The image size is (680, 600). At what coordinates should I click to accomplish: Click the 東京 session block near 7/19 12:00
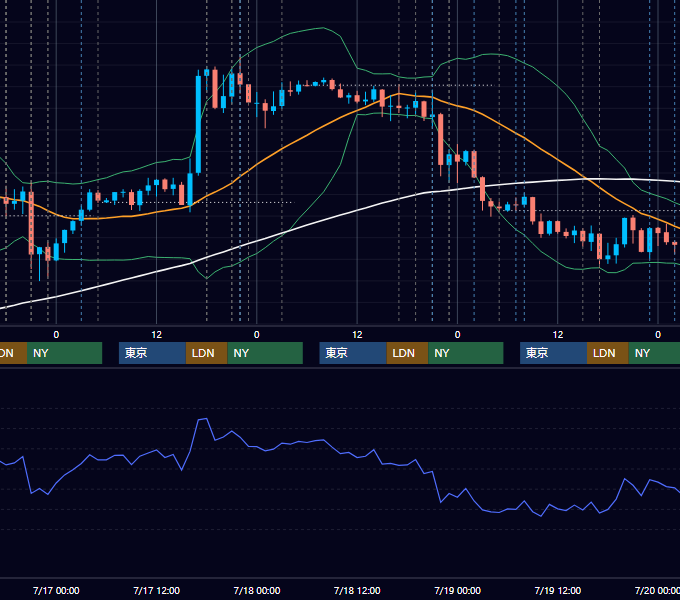(x=553, y=353)
